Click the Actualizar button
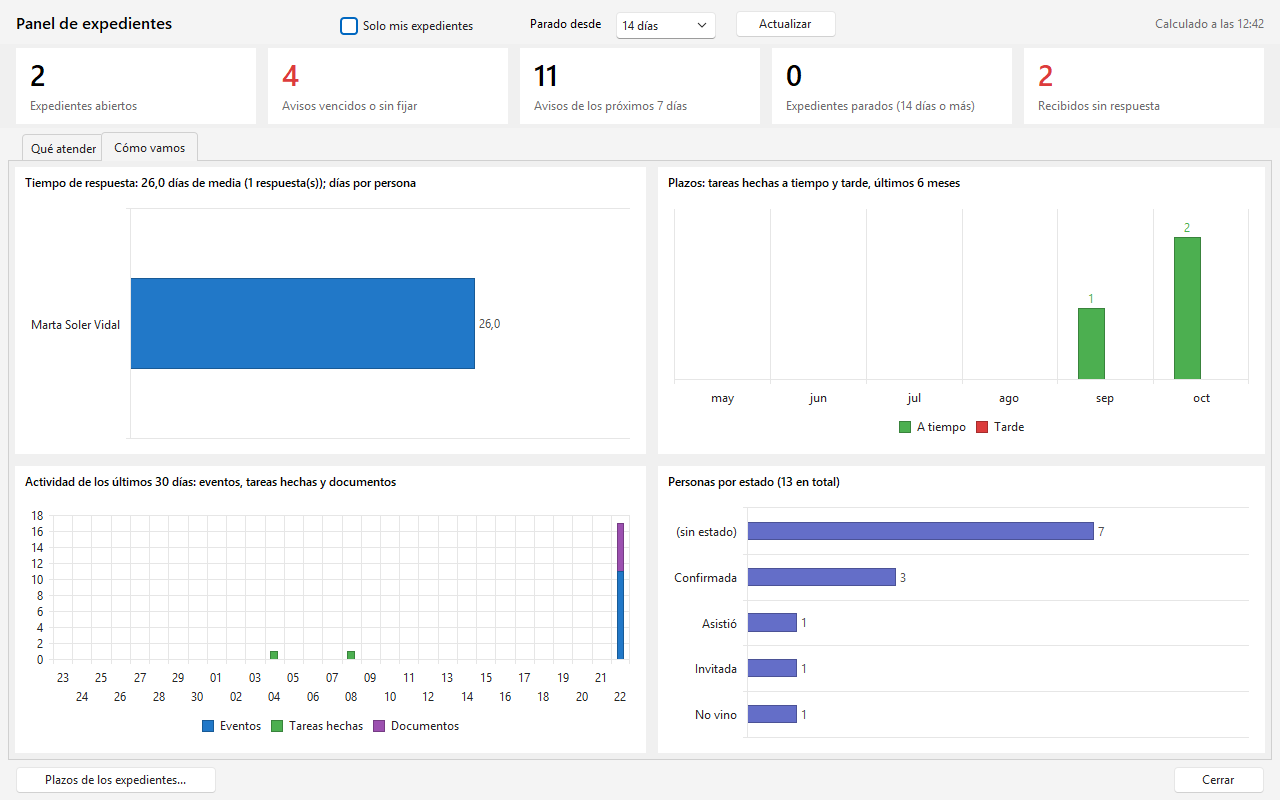 click(785, 24)
